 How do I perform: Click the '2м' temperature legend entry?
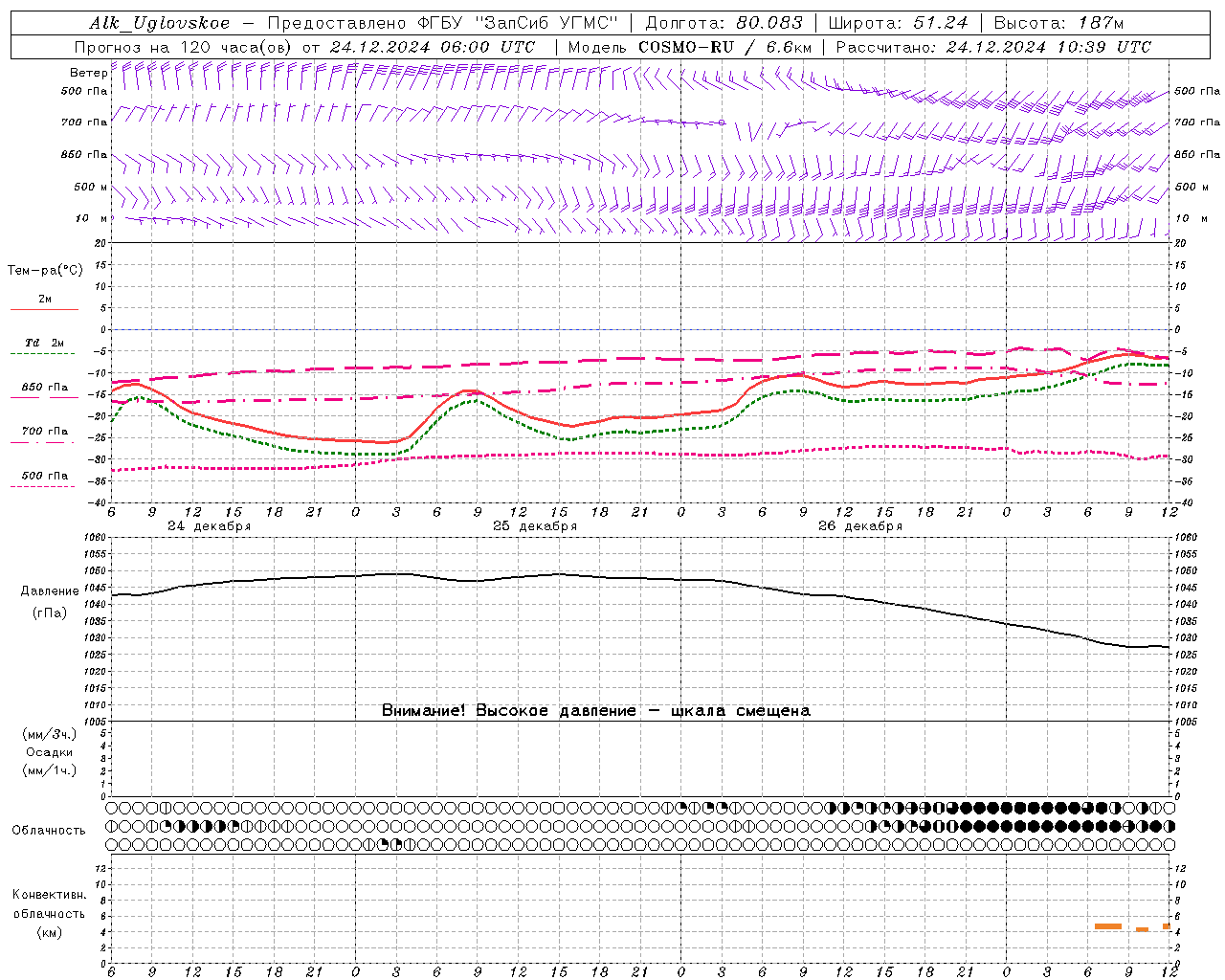click(45, 300)
